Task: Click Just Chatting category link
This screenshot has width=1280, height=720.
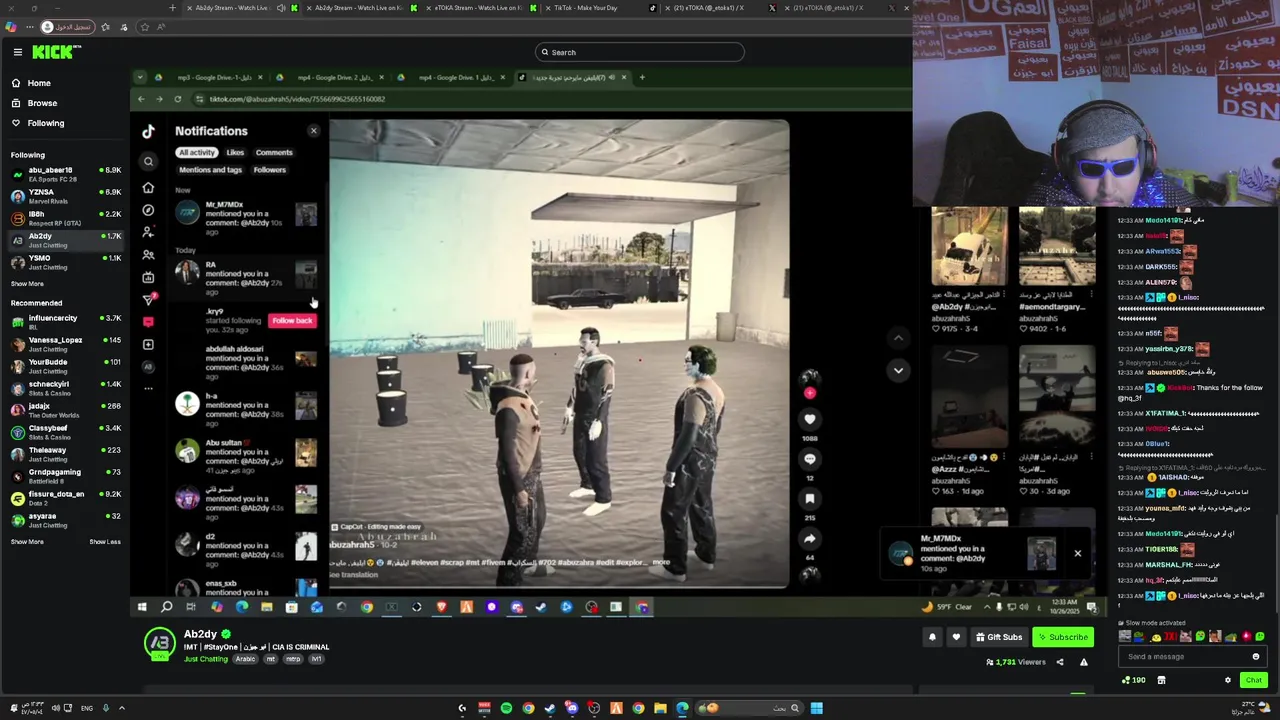Action: (206, 659)
